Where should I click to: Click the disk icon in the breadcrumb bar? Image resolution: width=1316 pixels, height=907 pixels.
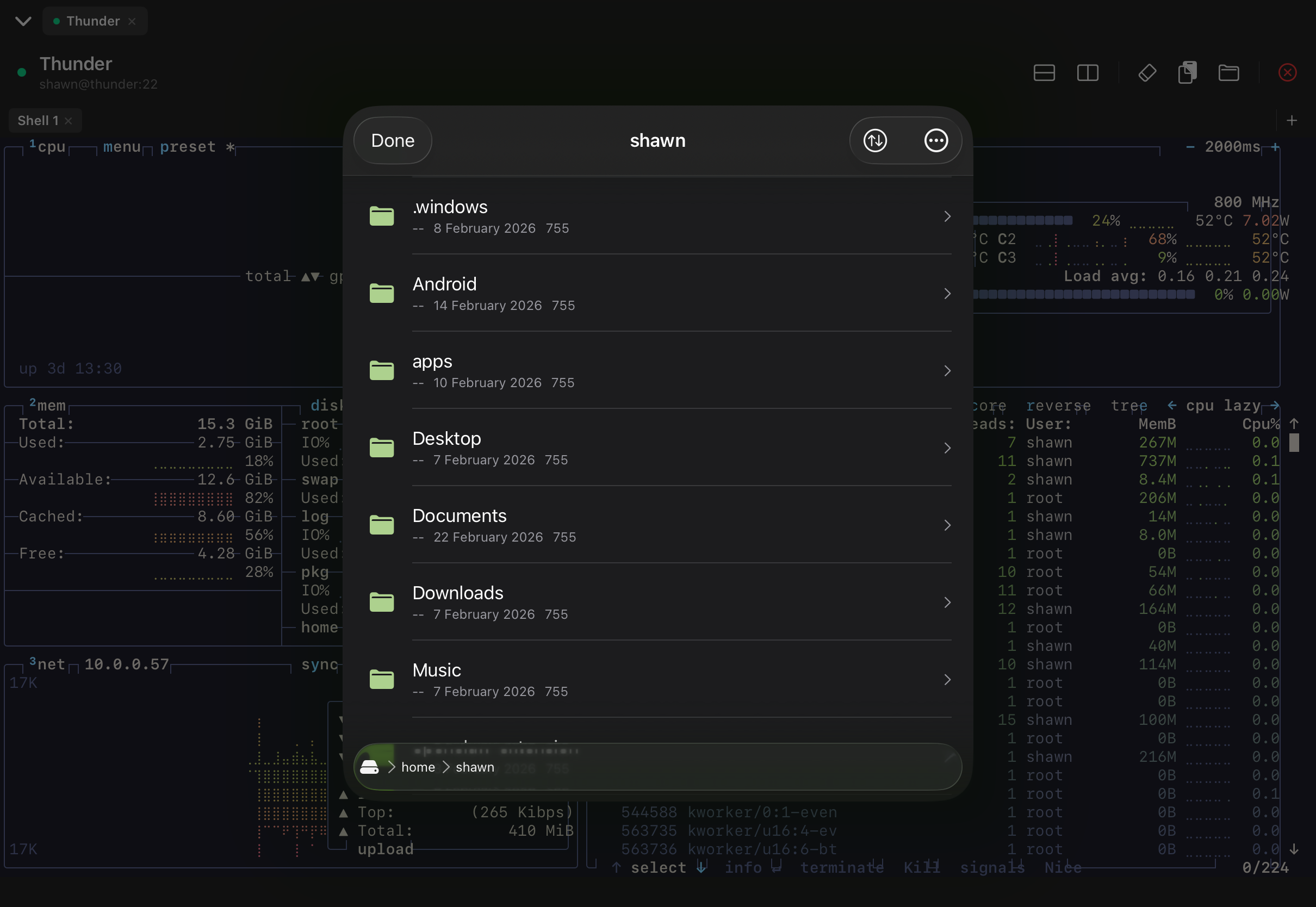[x=370, y=767]
